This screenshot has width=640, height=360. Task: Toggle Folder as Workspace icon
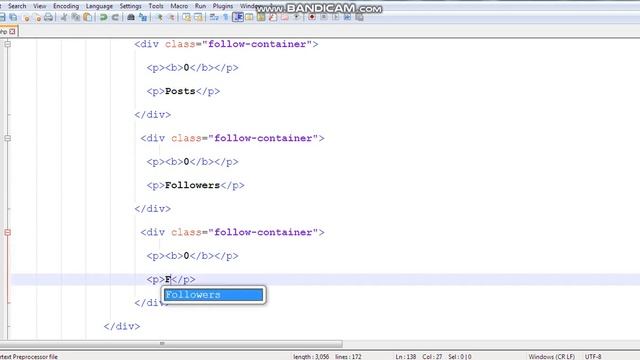[284, 17]
